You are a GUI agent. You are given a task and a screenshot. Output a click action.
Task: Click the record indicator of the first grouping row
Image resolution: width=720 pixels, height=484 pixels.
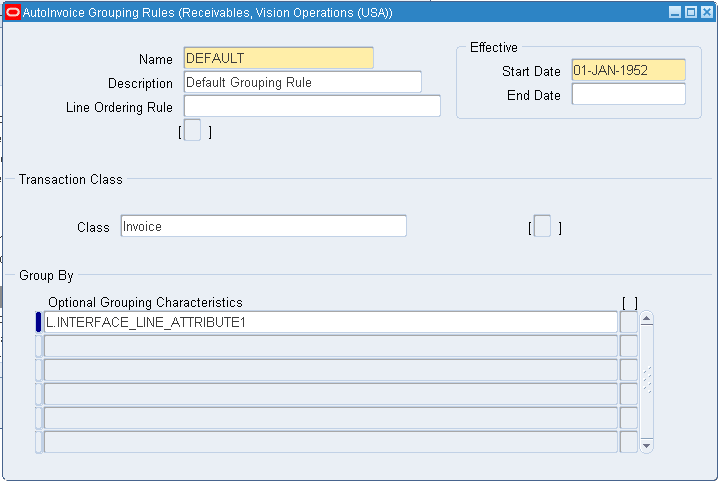point(39,322)
